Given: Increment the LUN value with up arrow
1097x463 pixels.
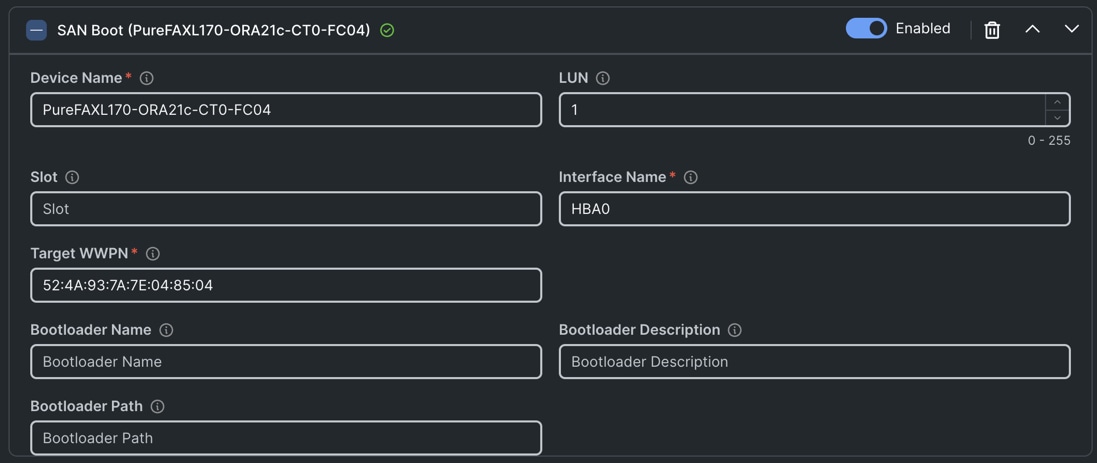Looking at the screenshot, I should pos(1057,102).
